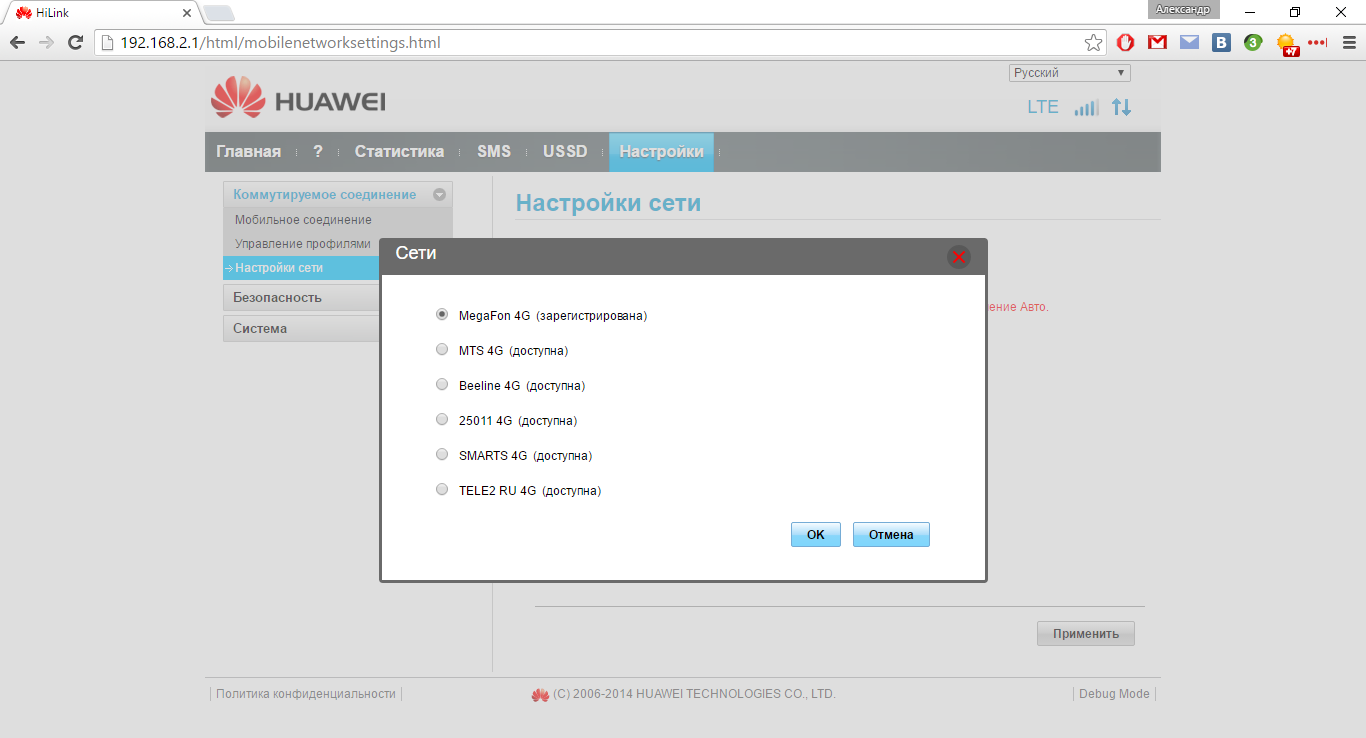Screen dimensions: 1366x738
Task: Click the browser address bar URL
Action: 280,43
